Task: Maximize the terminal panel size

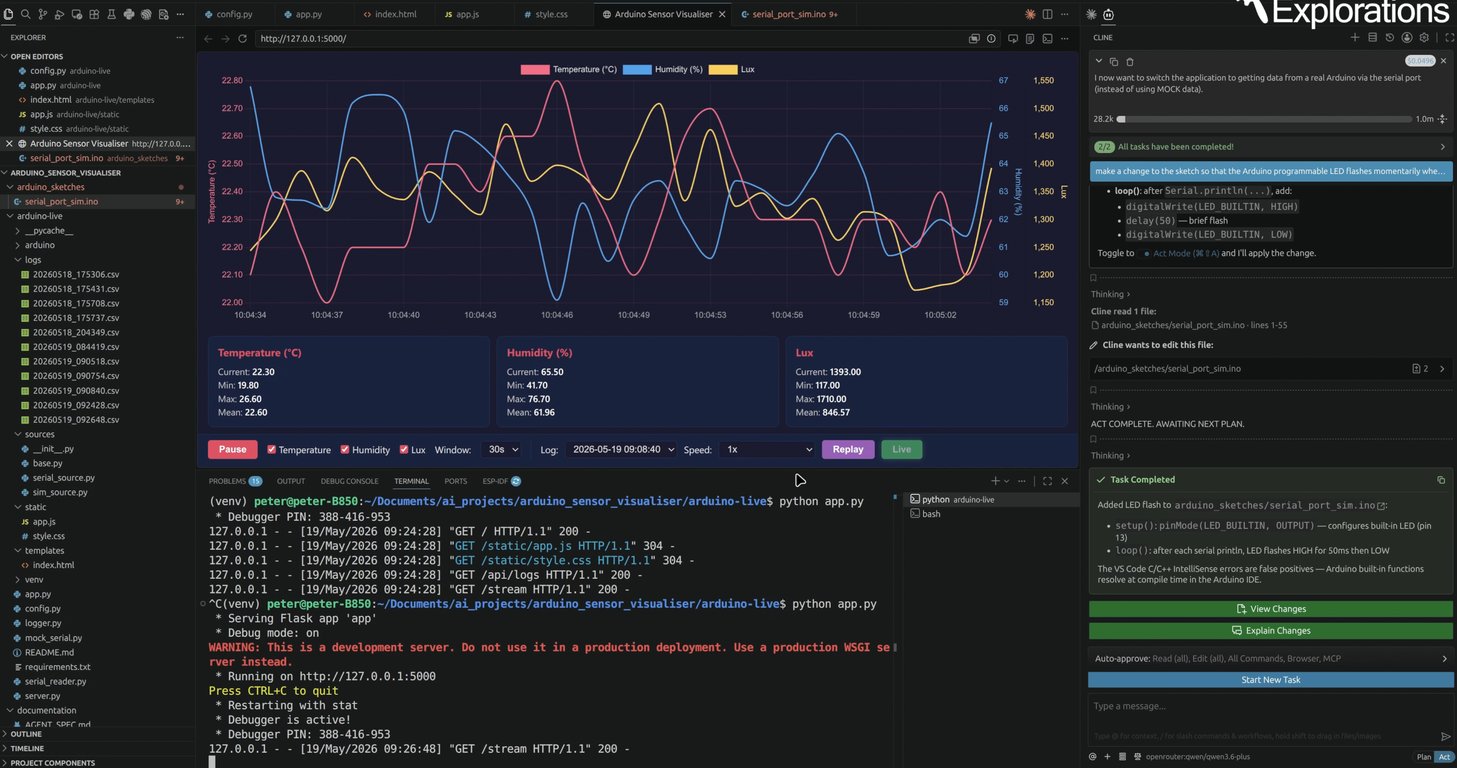Action: click(x=1047, y=481)
